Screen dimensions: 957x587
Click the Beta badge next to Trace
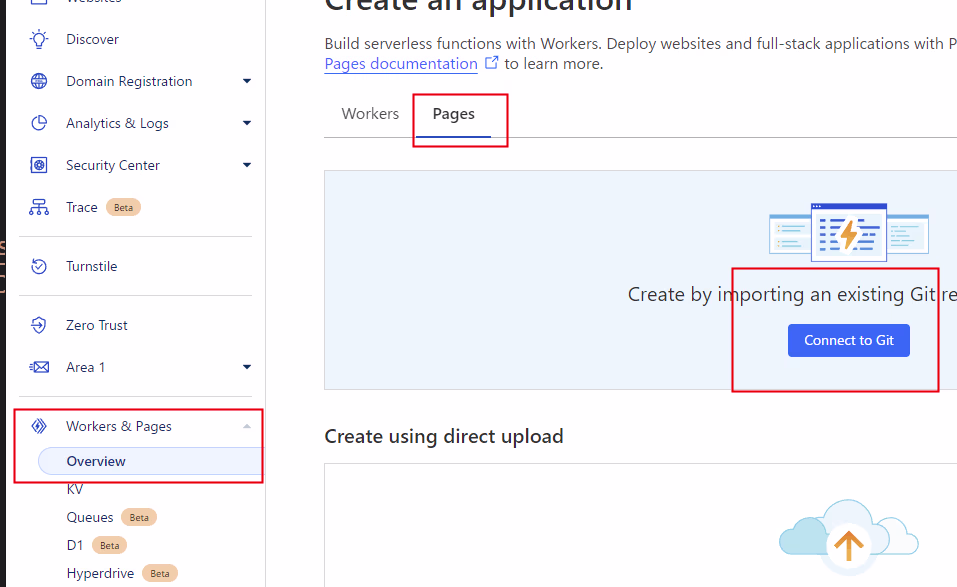[123, 207]
